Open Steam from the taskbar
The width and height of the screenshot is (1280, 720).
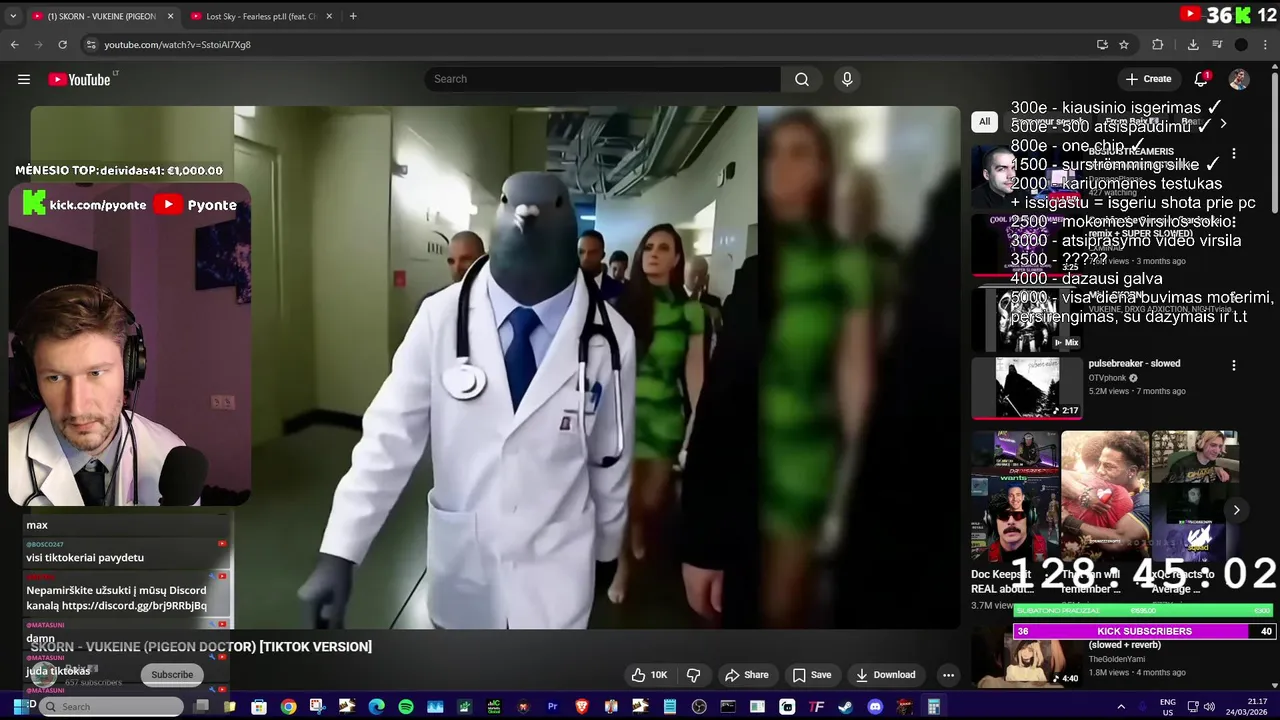(845, 707)
